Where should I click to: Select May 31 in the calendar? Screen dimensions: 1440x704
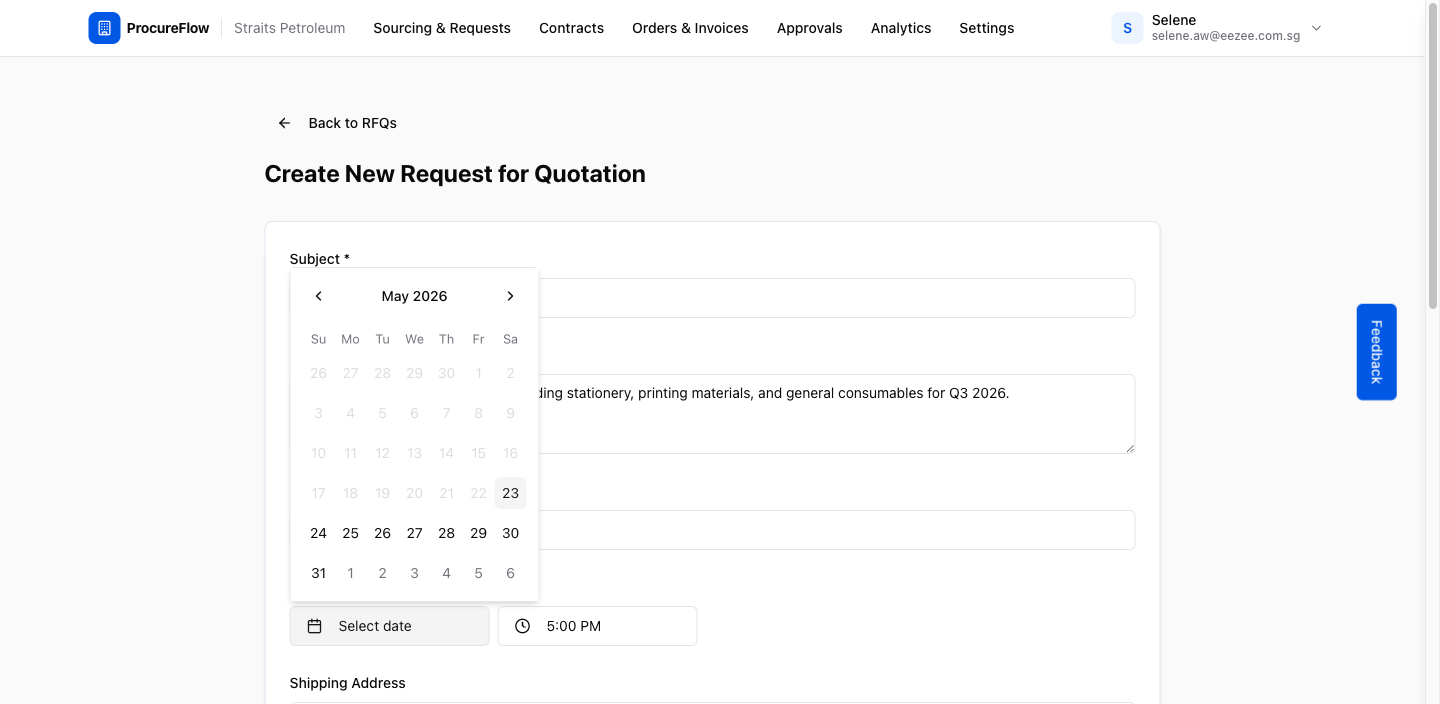[x=318, y=573]
